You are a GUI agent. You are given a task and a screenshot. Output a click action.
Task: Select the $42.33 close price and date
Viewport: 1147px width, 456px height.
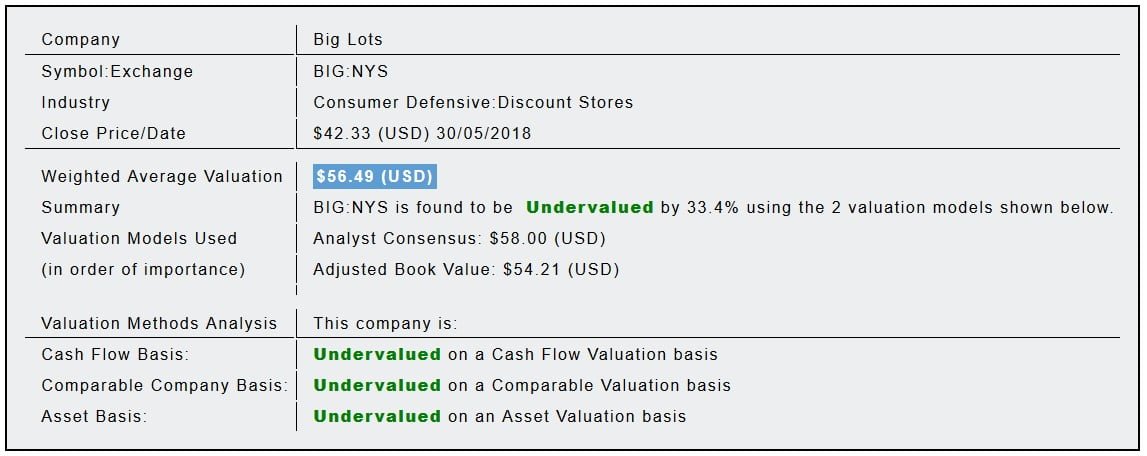coord(422,133)
